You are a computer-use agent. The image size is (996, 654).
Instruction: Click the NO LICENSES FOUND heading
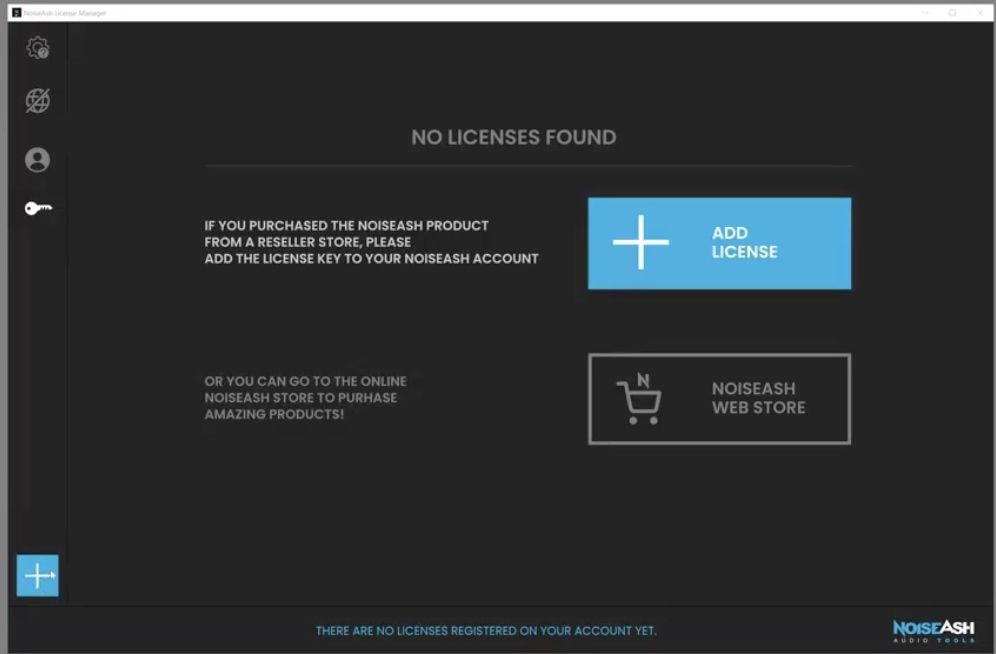coord(513,137)
